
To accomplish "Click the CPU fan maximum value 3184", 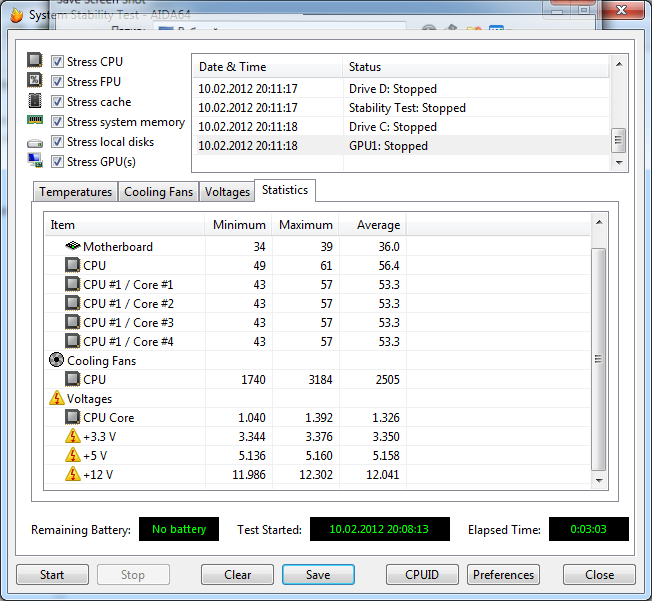I will click(320, 379).
